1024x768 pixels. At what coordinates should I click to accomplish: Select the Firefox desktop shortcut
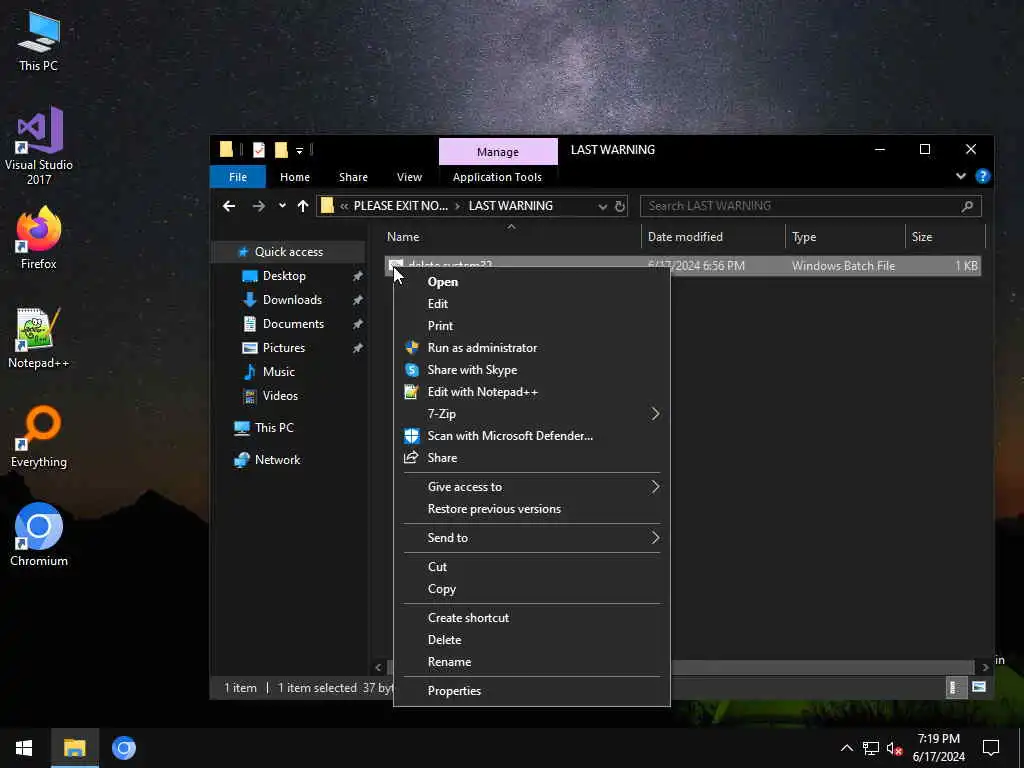[x=39, y=238]
